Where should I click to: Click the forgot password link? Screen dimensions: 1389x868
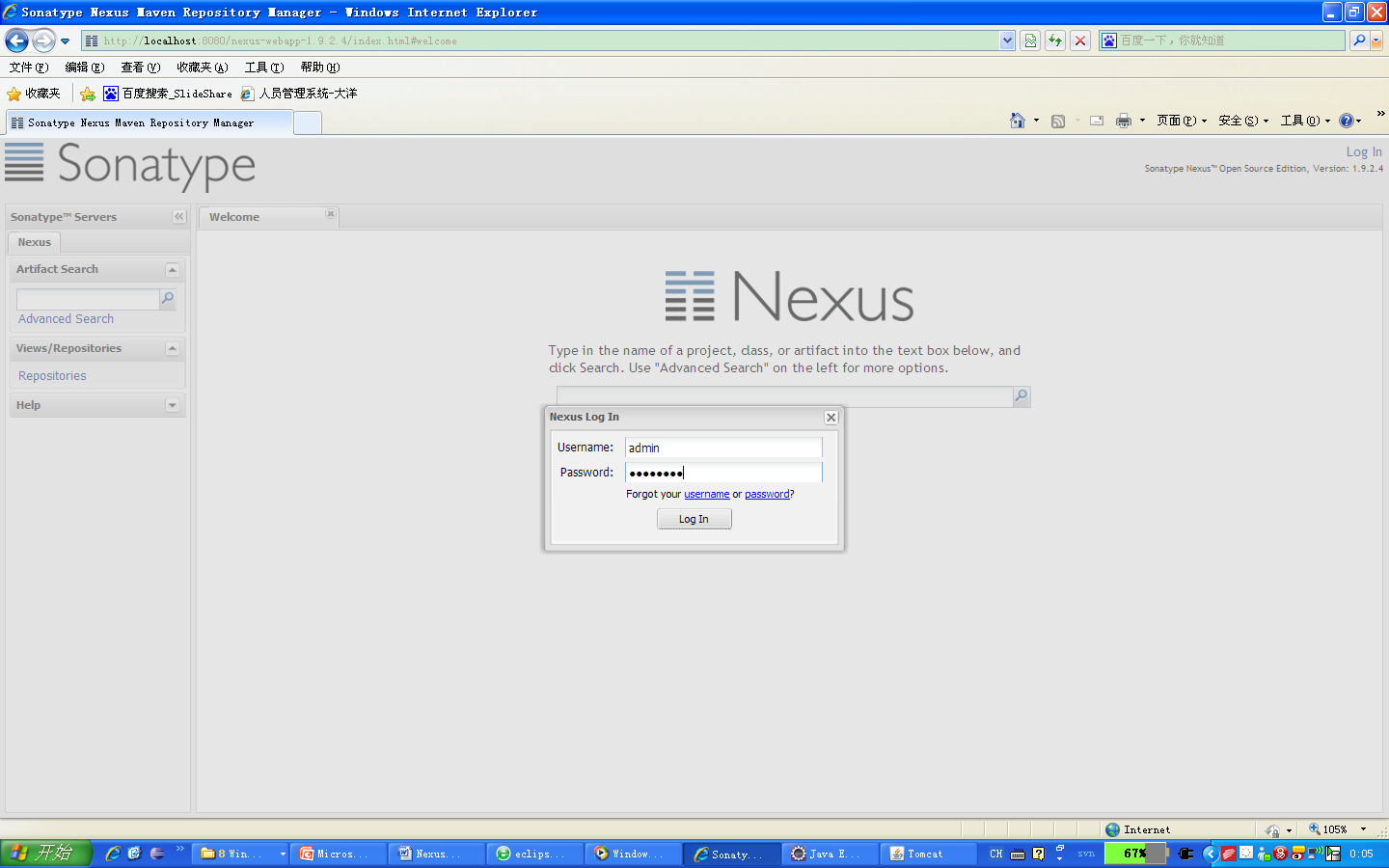pyautogui.click(x=767, y=495)
